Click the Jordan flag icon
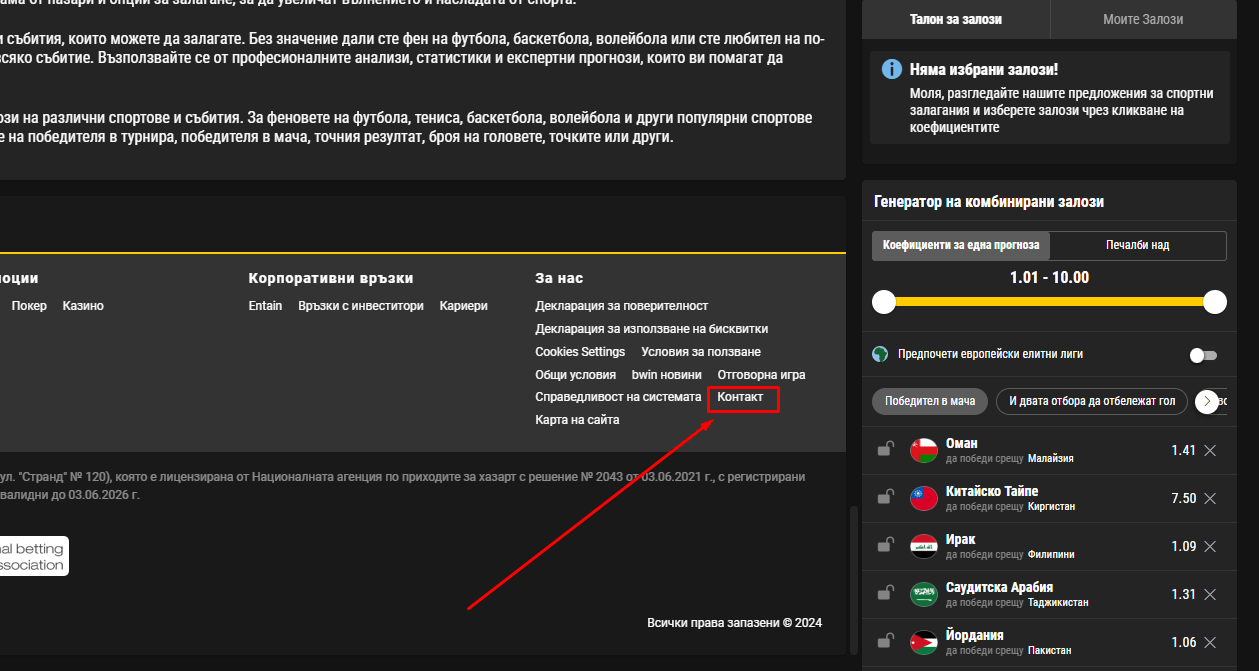The width and height of the screenshot is (1259, 671). (924, 642)
